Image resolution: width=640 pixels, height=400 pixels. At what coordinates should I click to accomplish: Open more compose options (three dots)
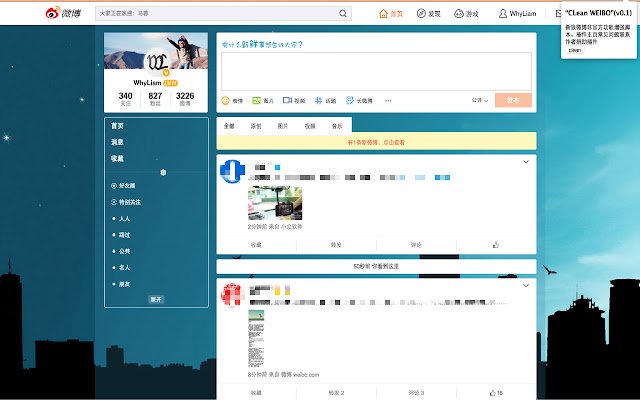click(388, 101)
